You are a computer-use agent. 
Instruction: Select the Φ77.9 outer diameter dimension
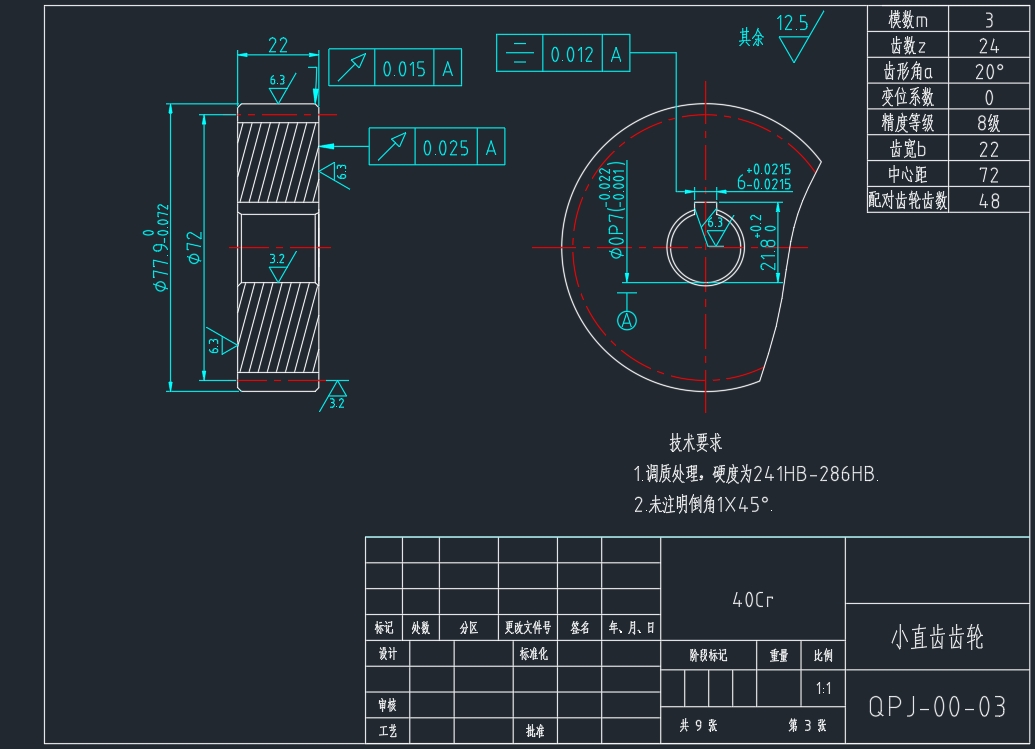click(158, 247)
